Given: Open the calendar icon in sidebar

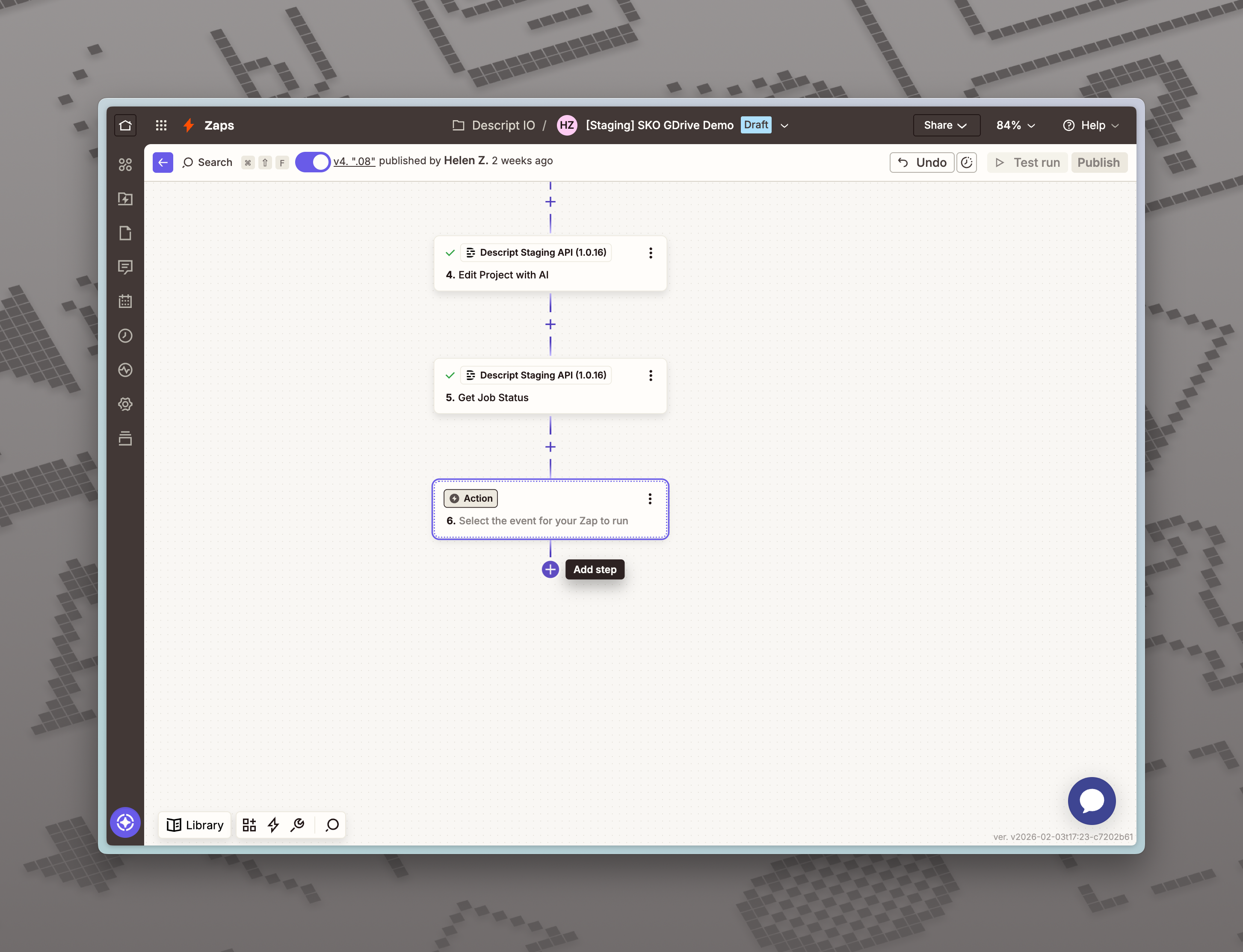Looking at the screenshot, I should pyautogui.click(x=125, y=302).
